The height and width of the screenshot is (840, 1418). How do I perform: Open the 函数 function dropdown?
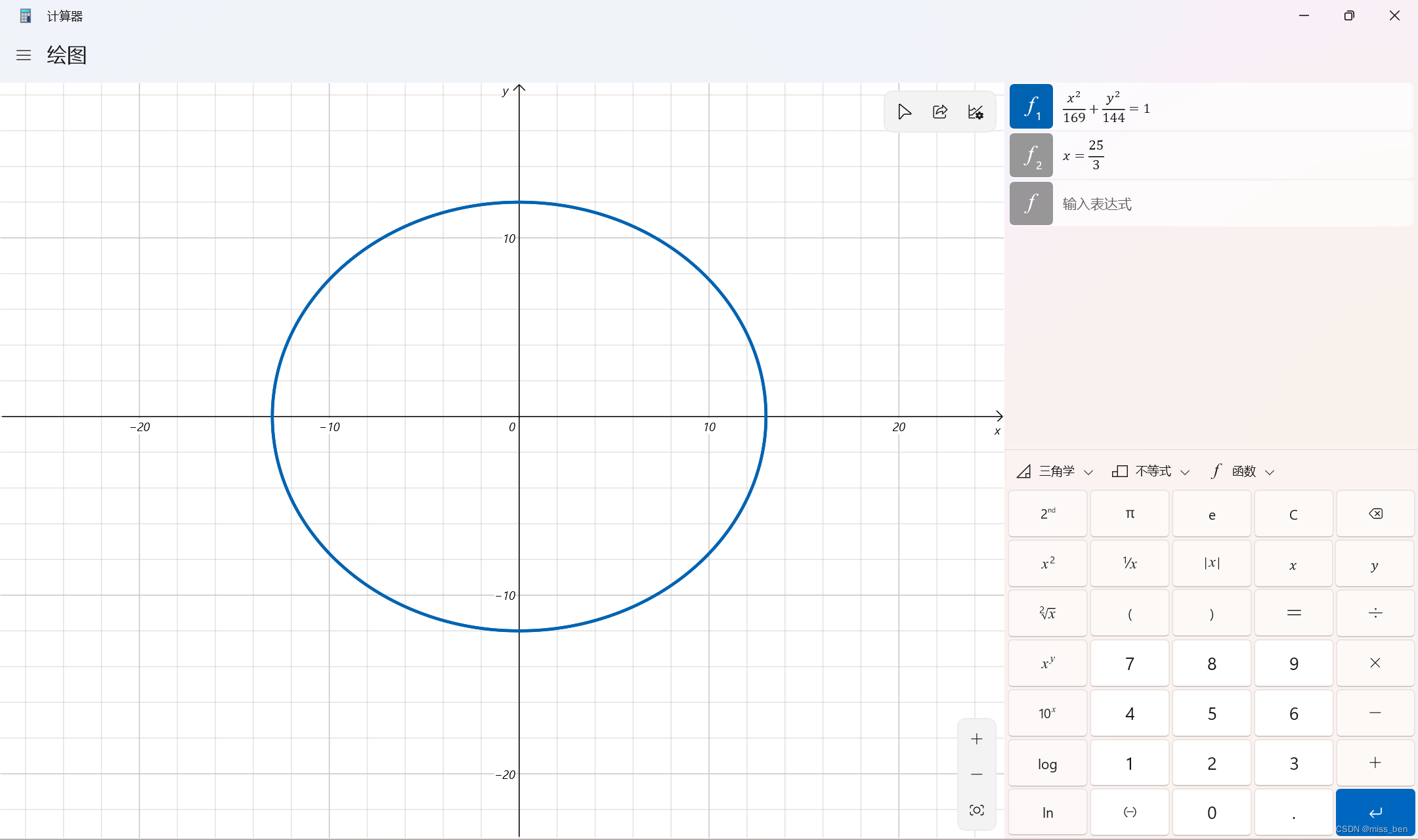(1243, 471)
